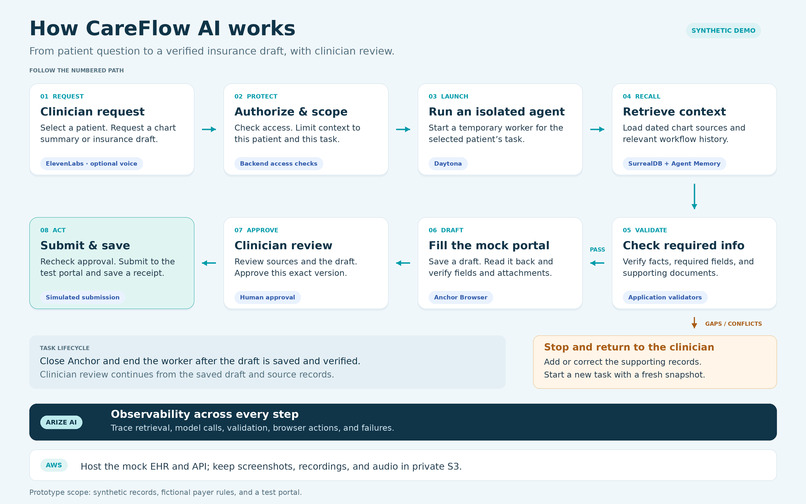The width and height of the screenshot is (806, 504).
Task: Click the Daytona tag
Action: tap(448, 164)
